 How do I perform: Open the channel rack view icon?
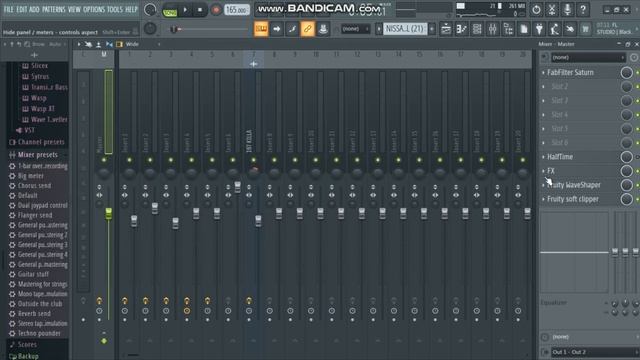pos(477,29)
